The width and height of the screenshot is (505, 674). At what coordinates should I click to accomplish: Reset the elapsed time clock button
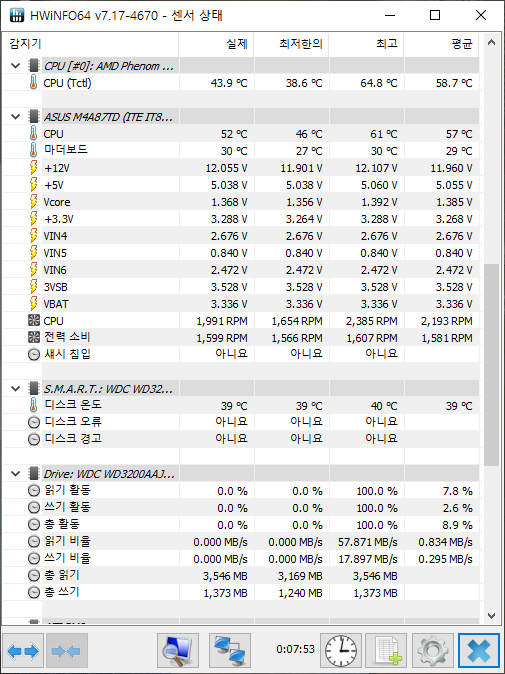341,651
